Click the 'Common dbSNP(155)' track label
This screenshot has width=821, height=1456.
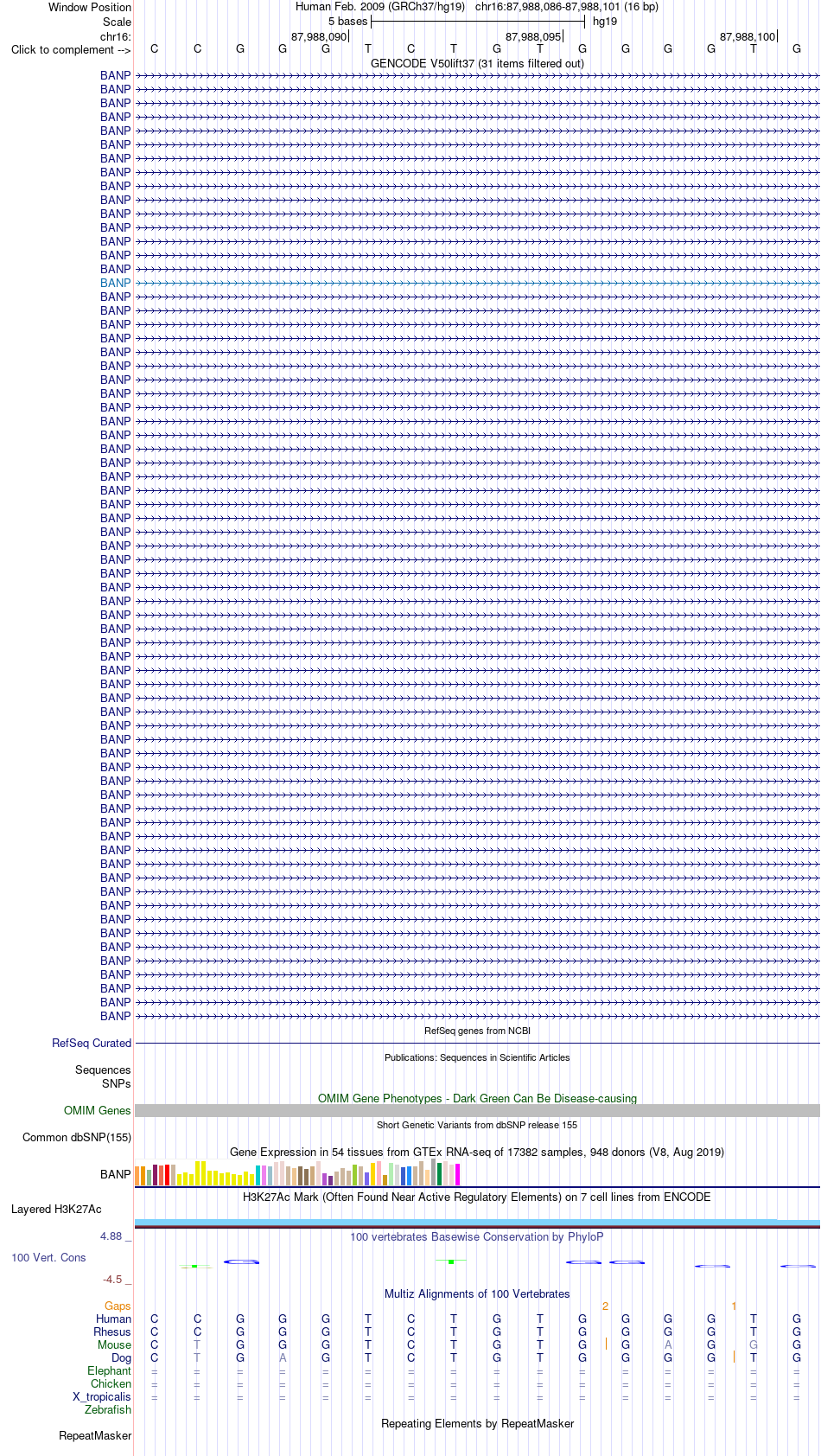(x=77, y=1138)
